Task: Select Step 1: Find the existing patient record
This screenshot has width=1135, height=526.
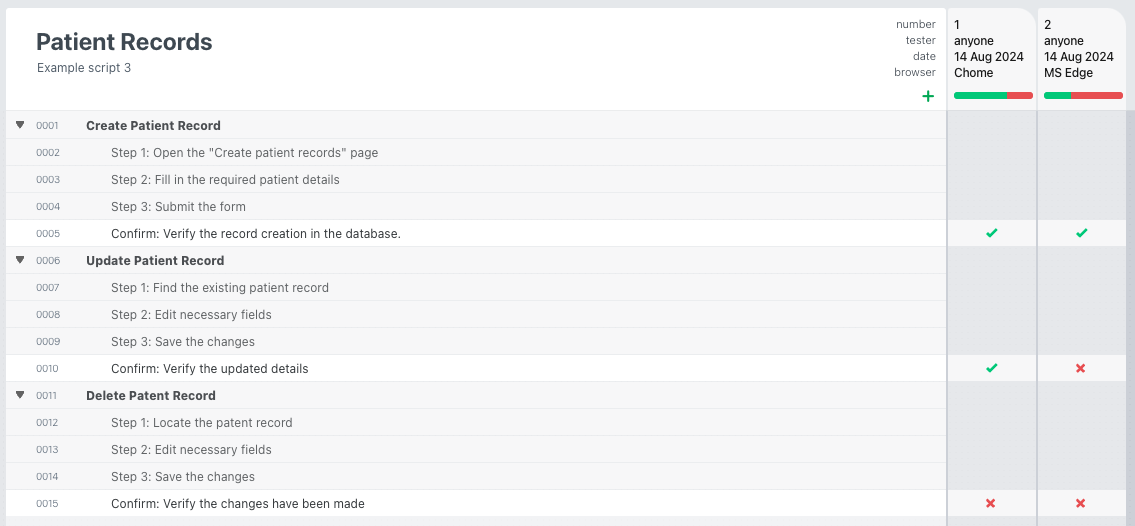Action: point(220,288)
